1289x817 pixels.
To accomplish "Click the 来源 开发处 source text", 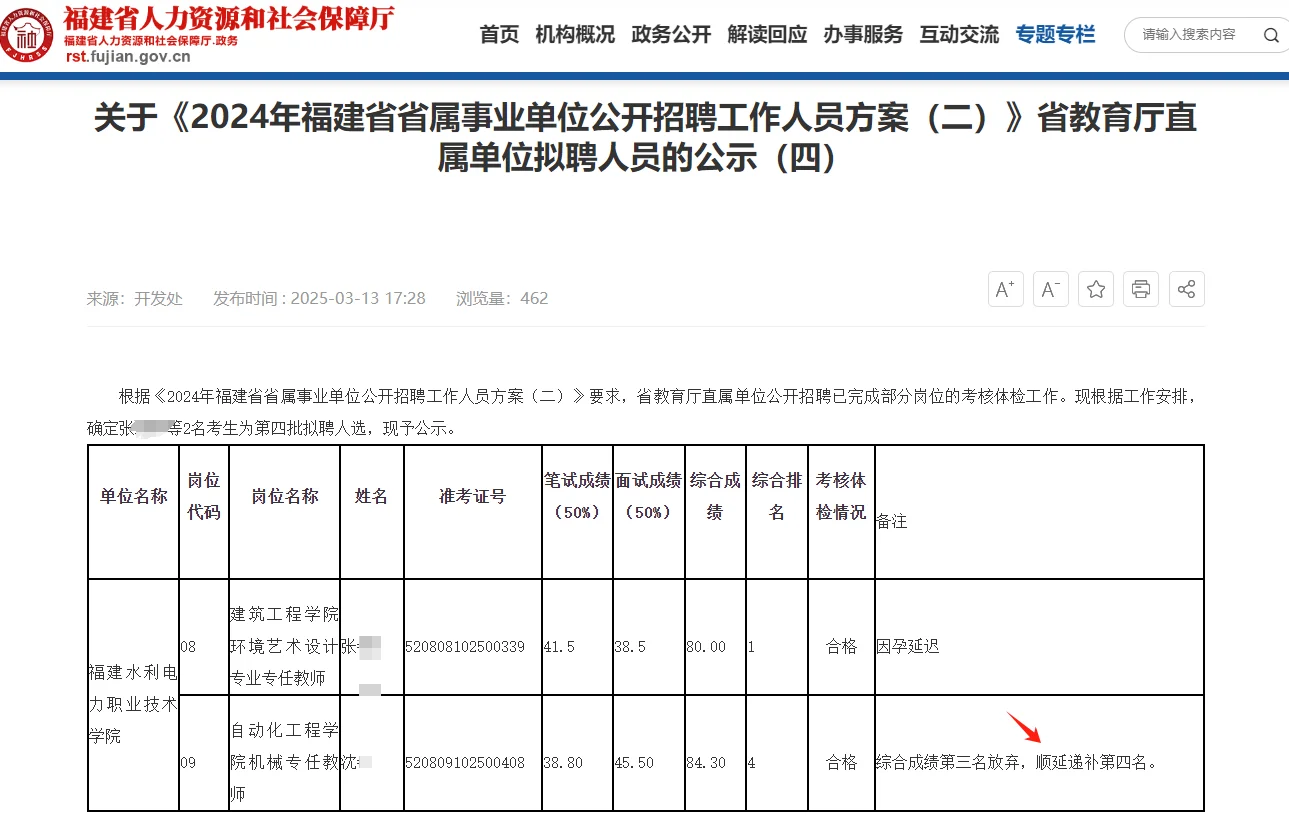I will 133,297.
